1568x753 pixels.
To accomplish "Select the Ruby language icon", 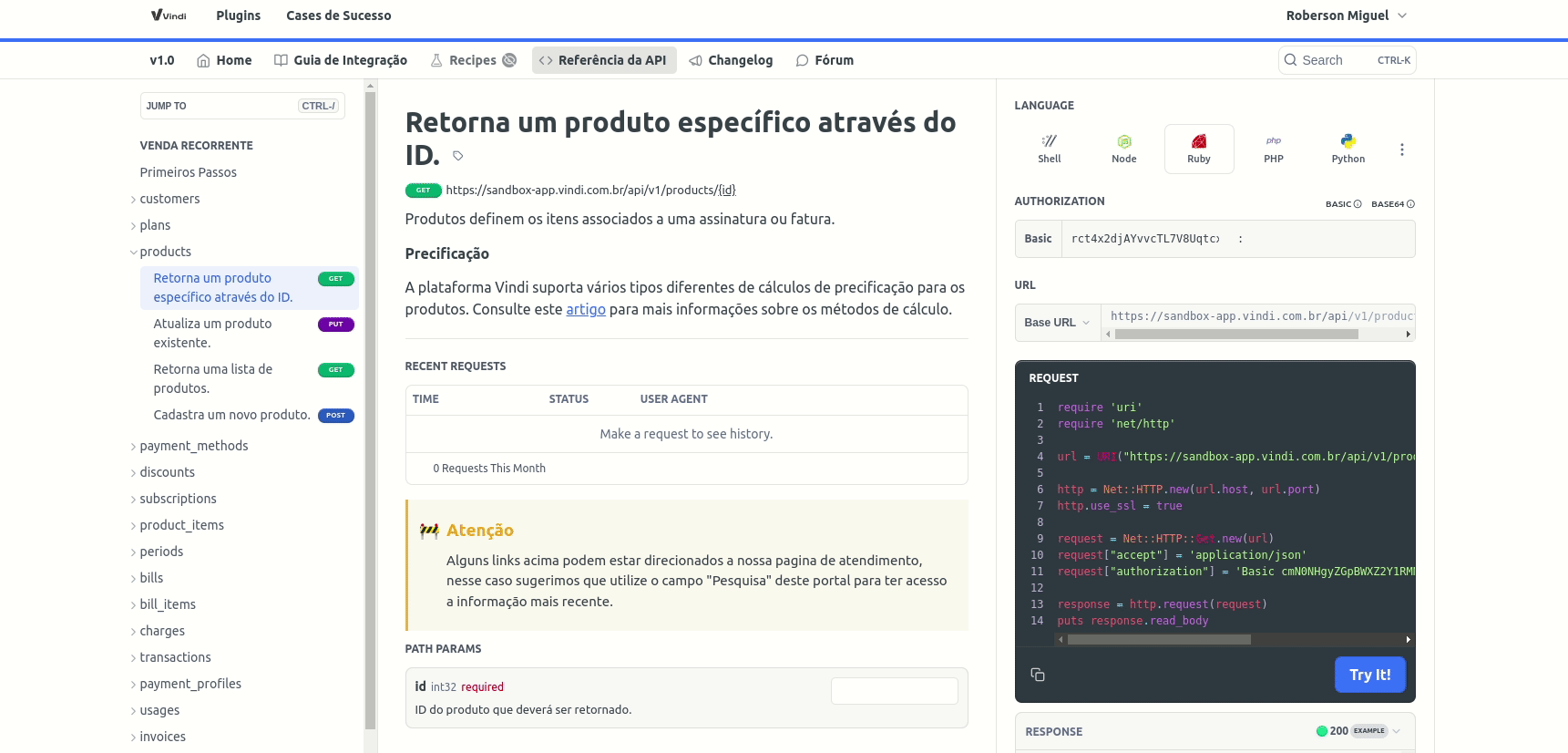I will [x=1199, y=149].
